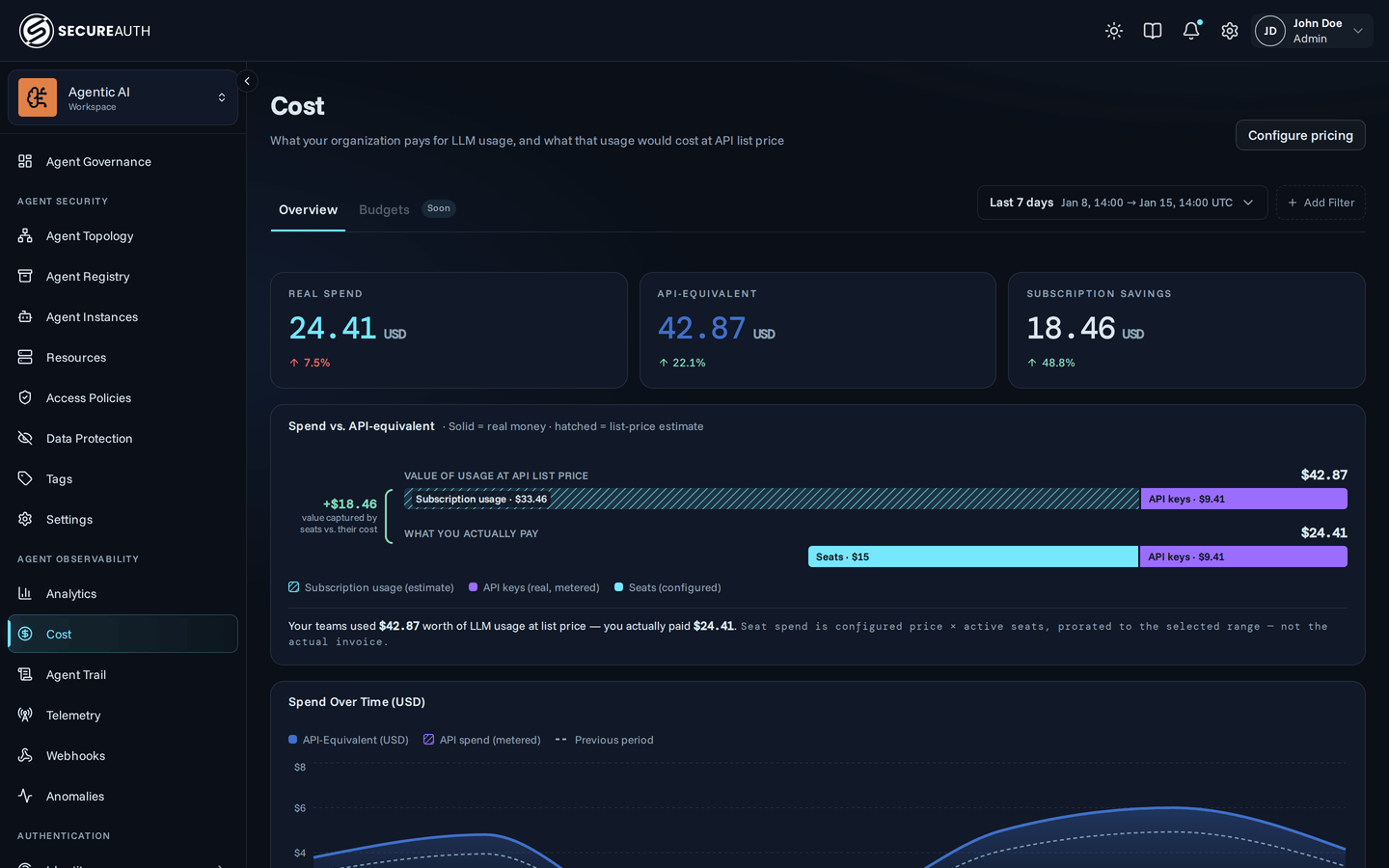The width and height of the screenshot is (1389, 868).
Task: Click the Agent Registry icon
Action: click(x=25, y=276)
